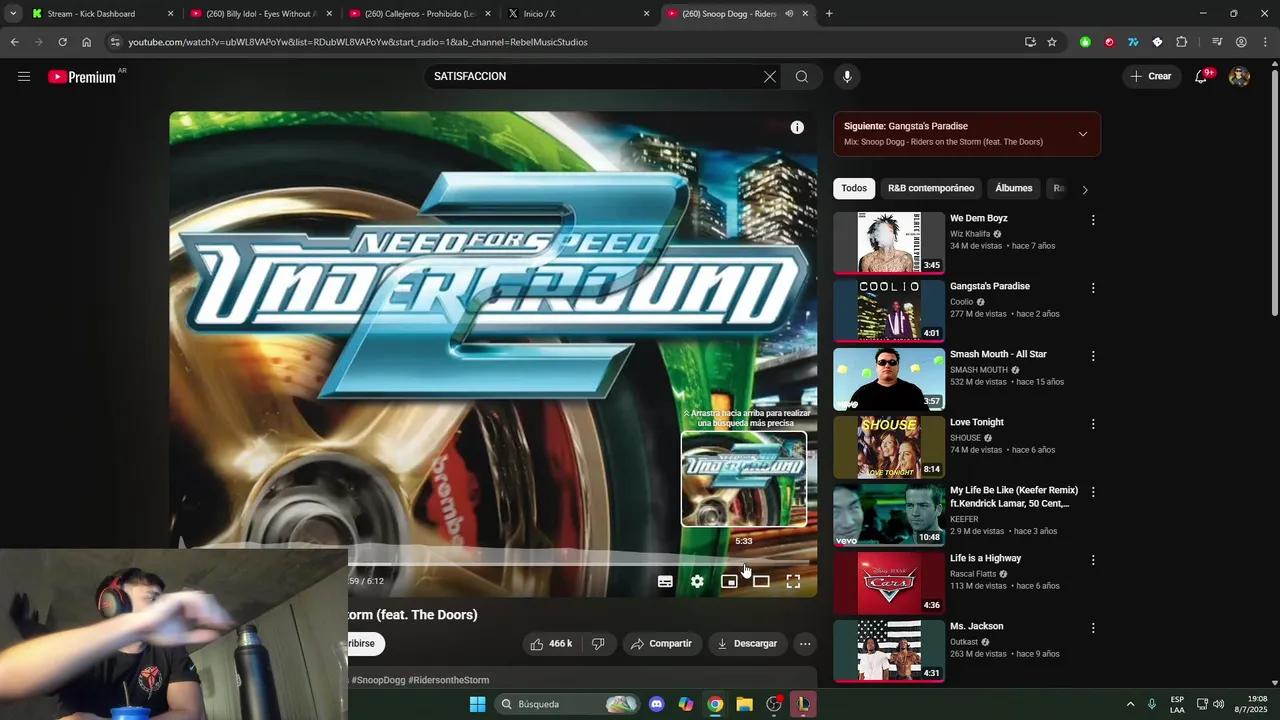Switch to the Billy Idol - Eyes Without tab
1280x720 pixels.
click(258, 14)
